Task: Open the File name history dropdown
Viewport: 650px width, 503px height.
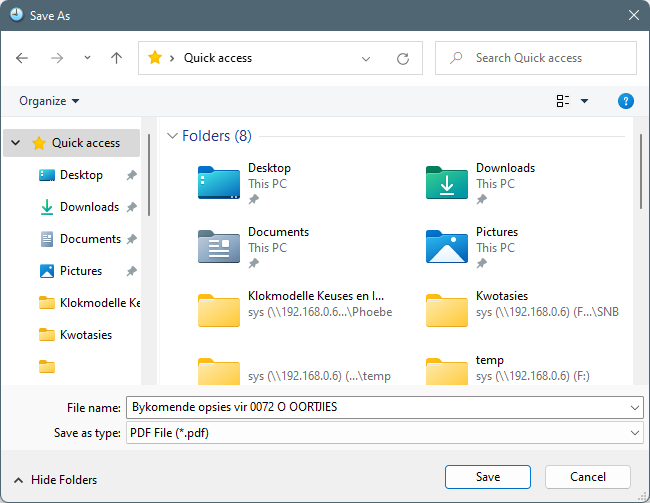Action: (x=635, y=408)
